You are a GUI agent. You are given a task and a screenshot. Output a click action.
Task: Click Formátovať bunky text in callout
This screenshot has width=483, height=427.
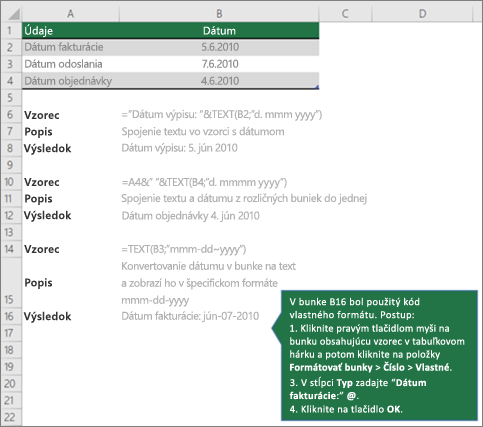click(331, 367)
